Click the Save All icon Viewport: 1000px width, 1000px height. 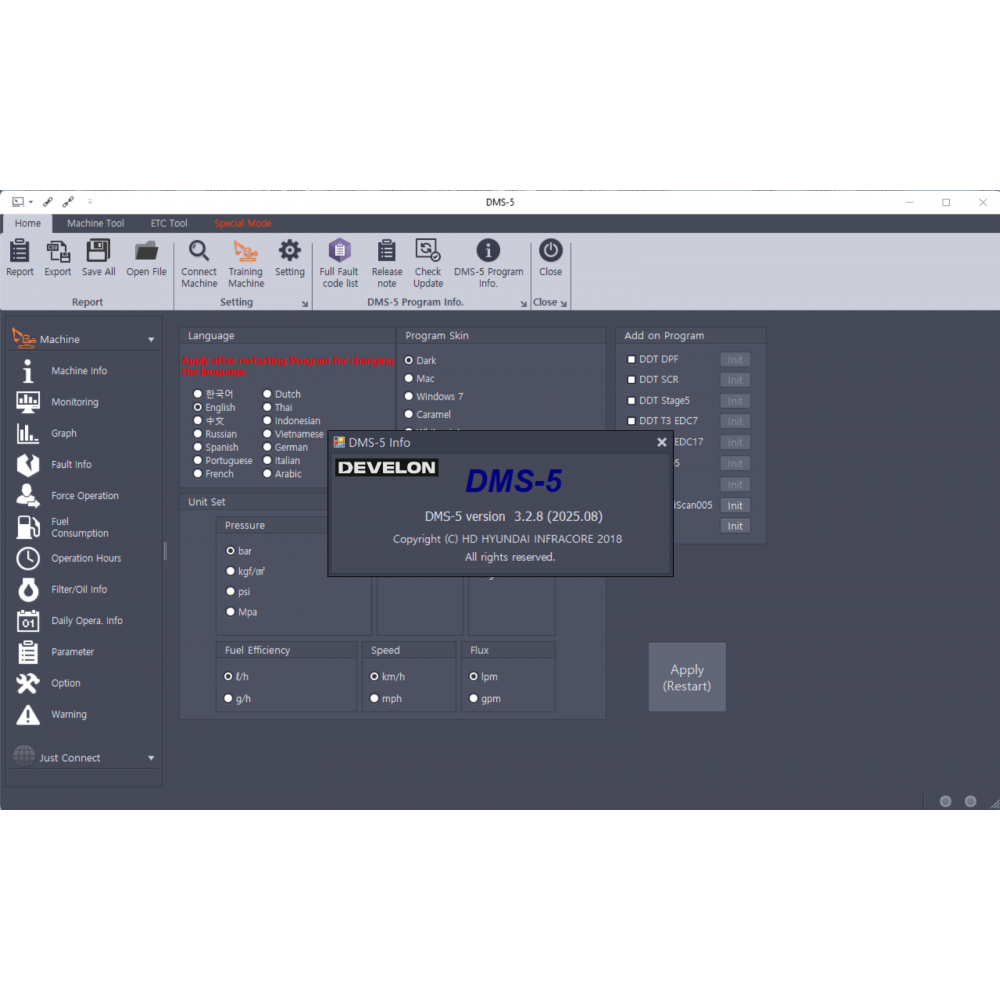[98, 251]
